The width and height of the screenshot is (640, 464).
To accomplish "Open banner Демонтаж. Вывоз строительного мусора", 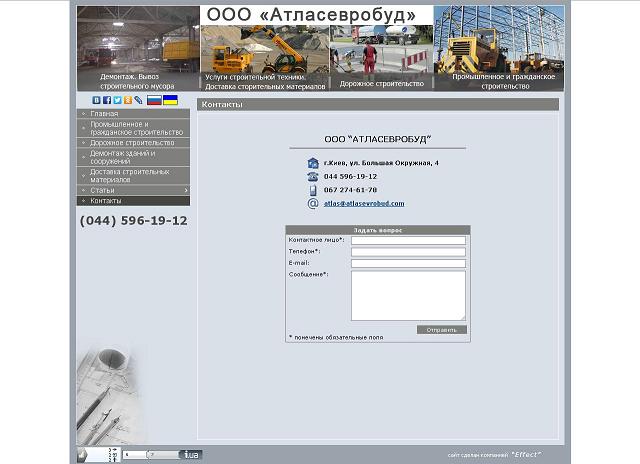I will coord(138,48).
